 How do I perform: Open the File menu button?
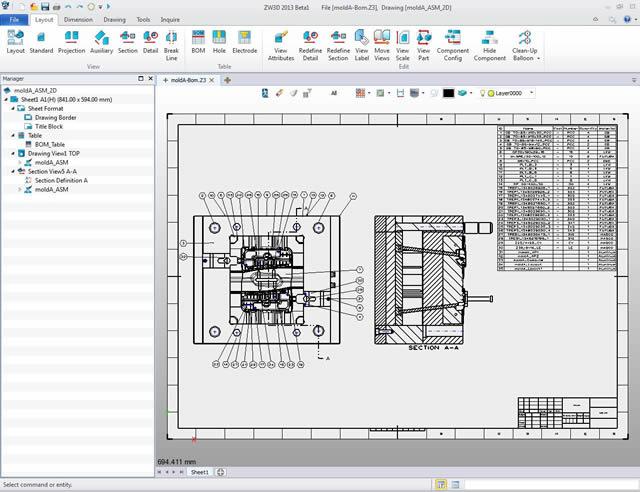coord(15,19)
